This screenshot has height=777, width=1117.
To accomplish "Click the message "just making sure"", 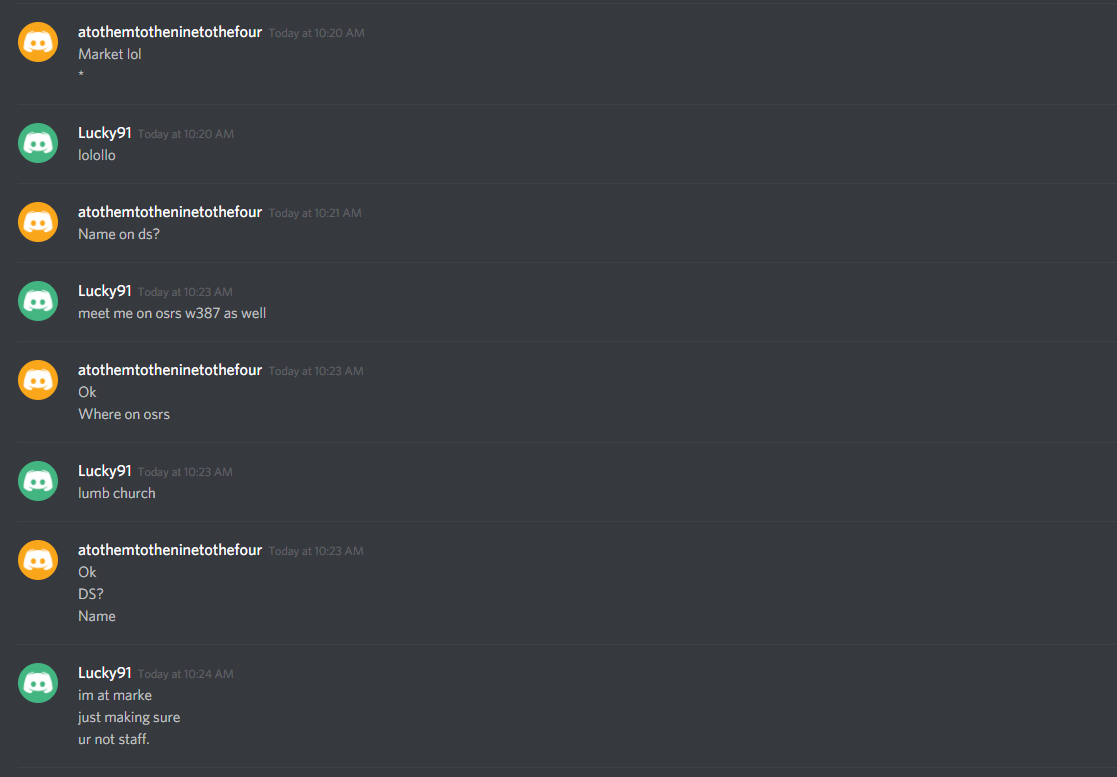I will [x=129, y=718].
